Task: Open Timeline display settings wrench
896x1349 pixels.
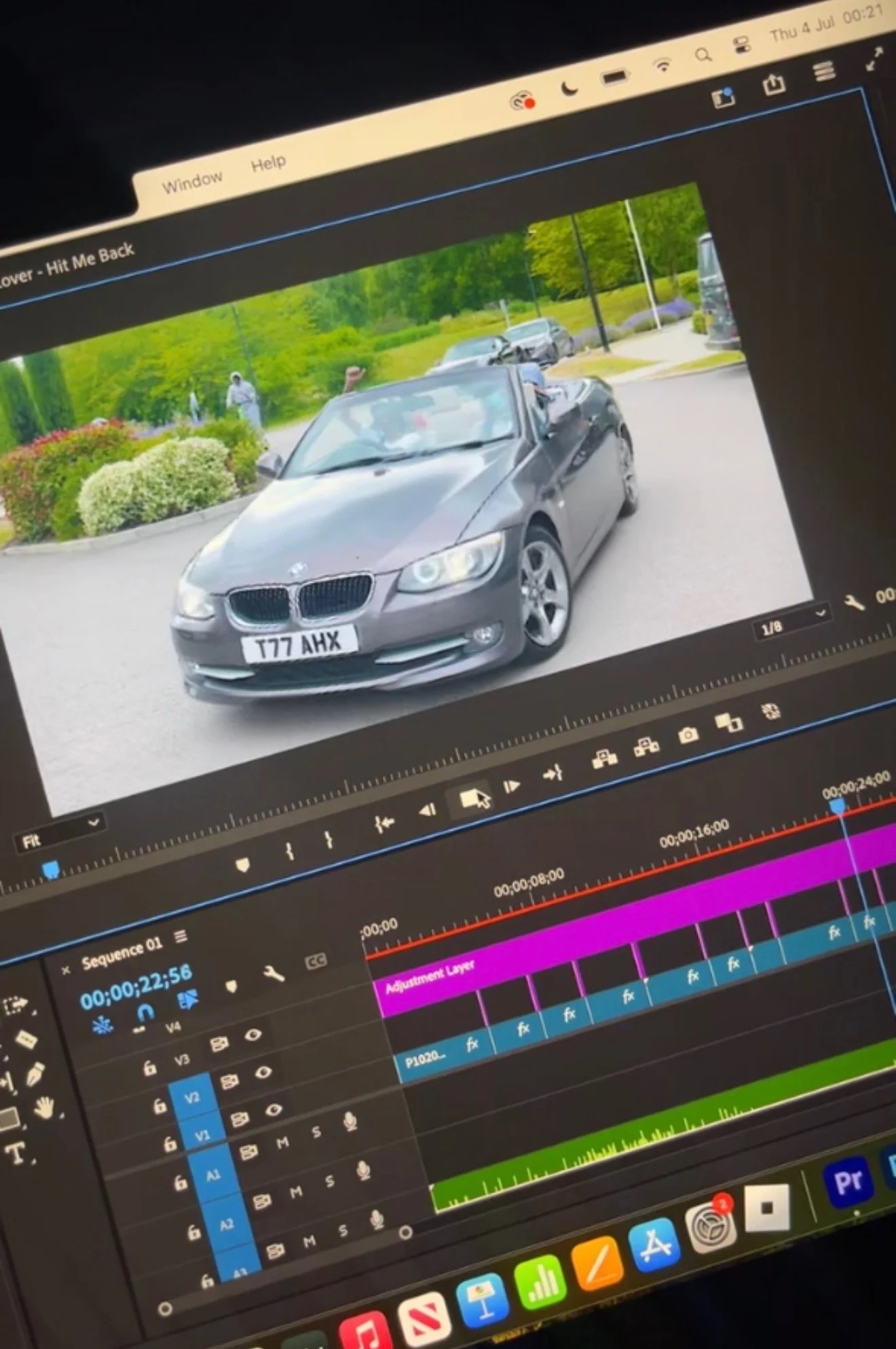Action: (274, 974)
